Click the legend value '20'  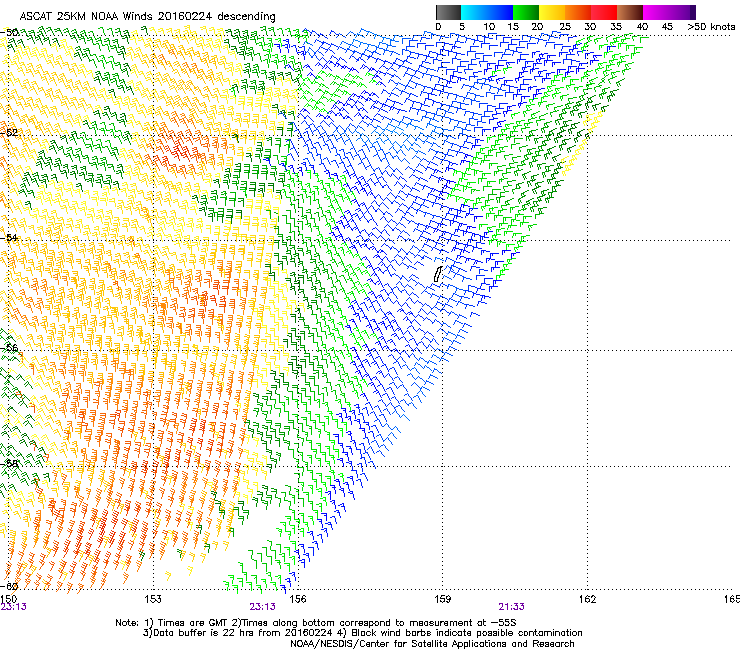537,26
